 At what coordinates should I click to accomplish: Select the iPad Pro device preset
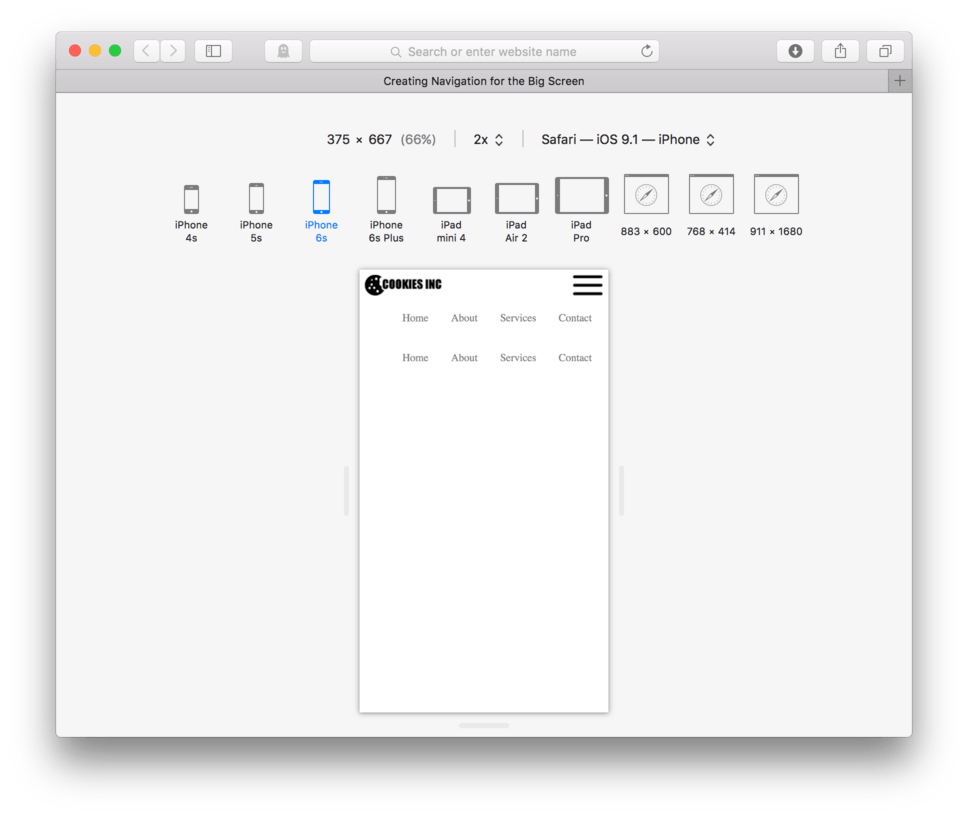click(x=582, y=211)
